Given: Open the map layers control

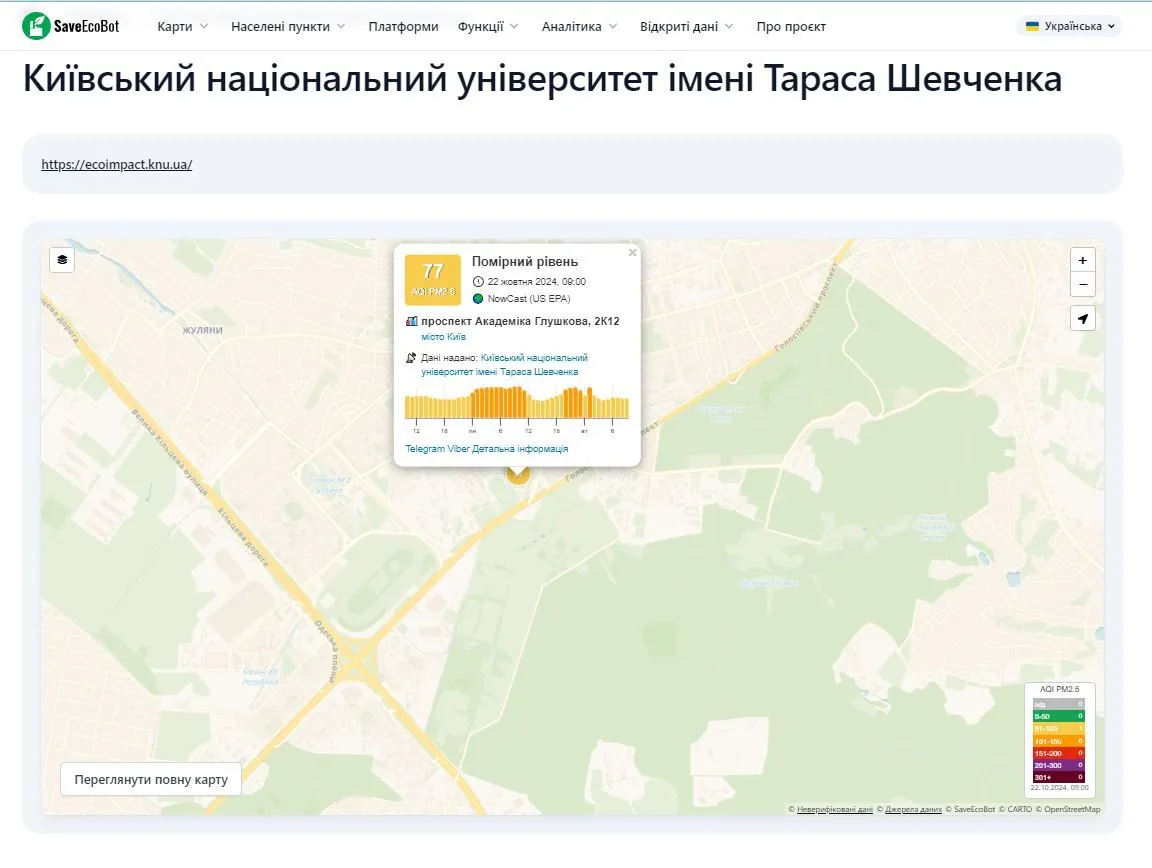Looking at the screenshot, I should click(x=62, y=259).
